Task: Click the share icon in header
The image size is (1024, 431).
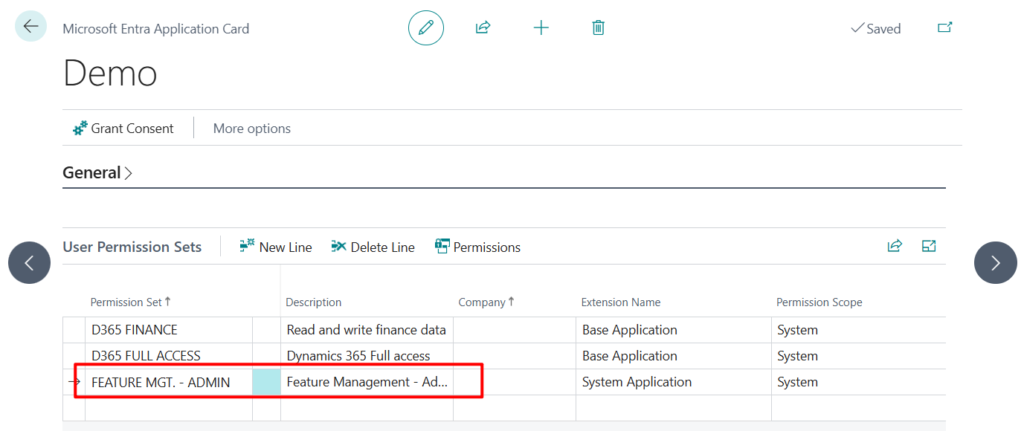Action: (483, 28)
